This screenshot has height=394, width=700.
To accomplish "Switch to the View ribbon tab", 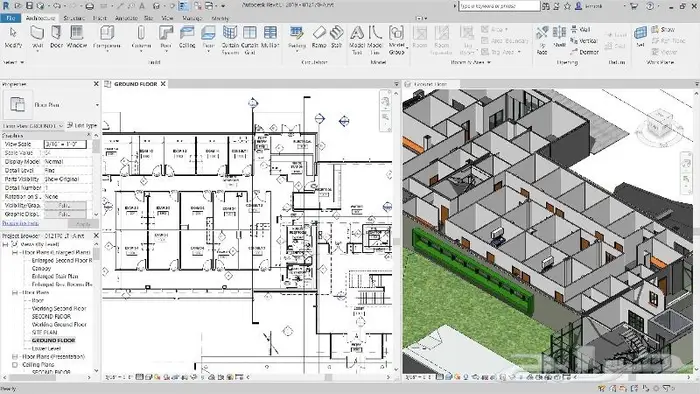I will tap(167, 18).
